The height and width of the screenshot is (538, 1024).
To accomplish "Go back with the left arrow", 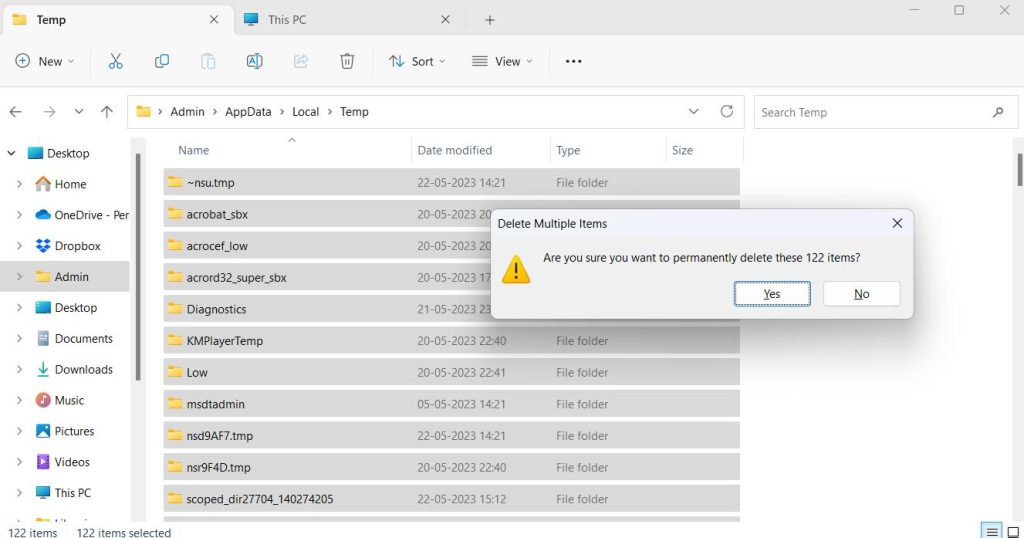I will [x=16, y=112].
